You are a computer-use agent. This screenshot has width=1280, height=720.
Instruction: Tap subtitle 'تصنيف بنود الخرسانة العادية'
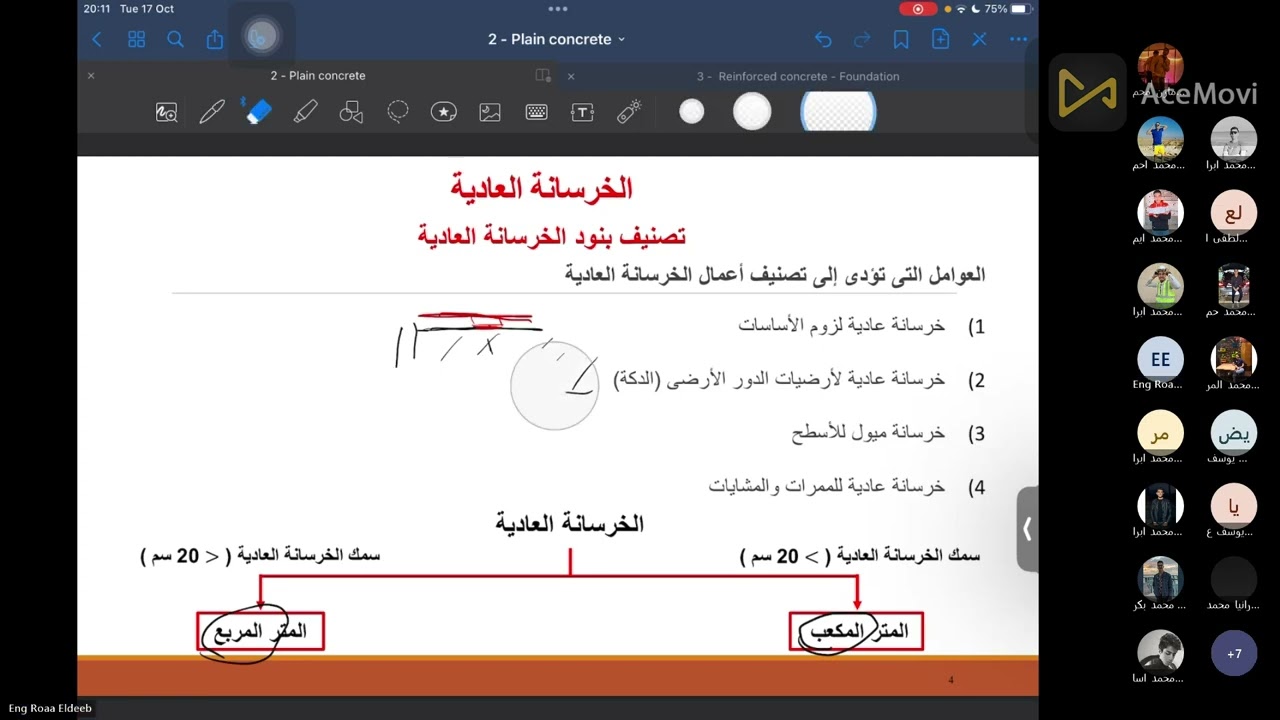[x=551, y=237]
